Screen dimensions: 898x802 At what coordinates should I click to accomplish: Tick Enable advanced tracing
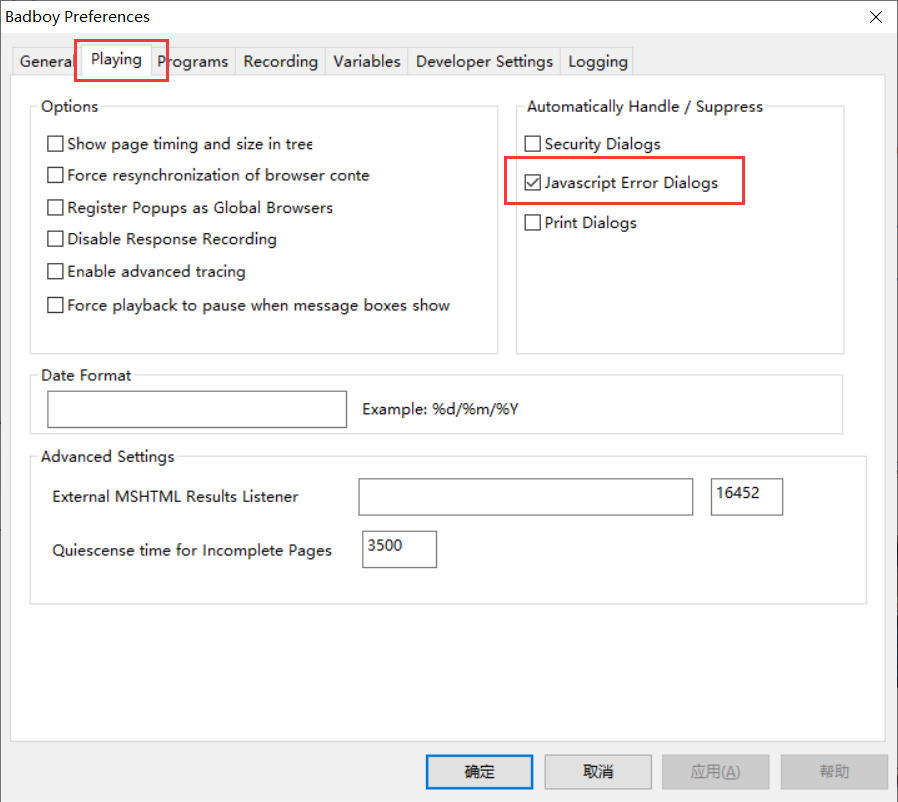(x=56, y=271)
